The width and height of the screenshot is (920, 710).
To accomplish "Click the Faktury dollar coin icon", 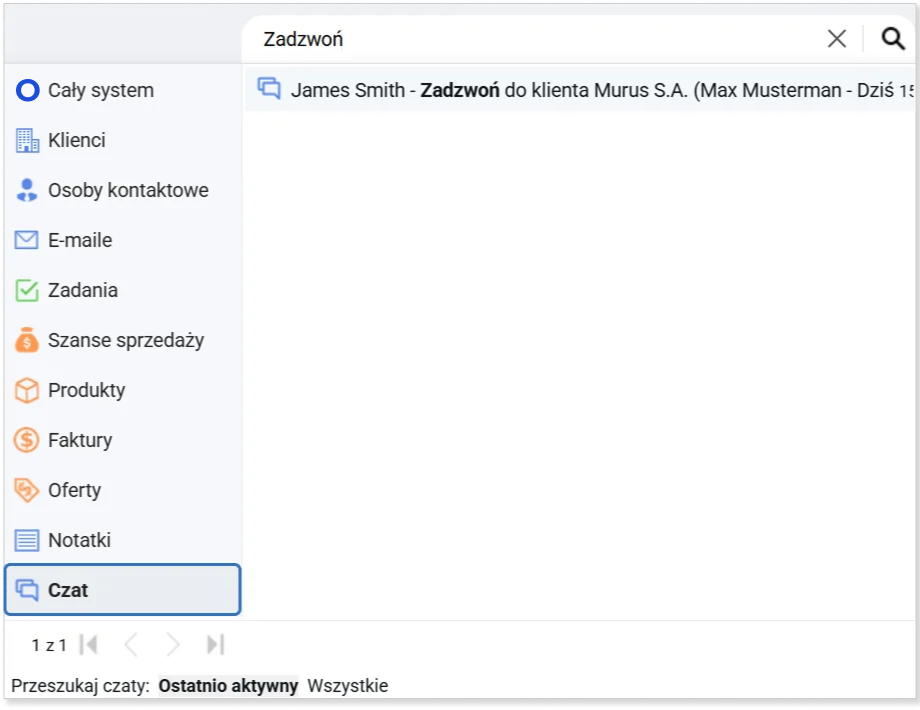I will (27, 441).
